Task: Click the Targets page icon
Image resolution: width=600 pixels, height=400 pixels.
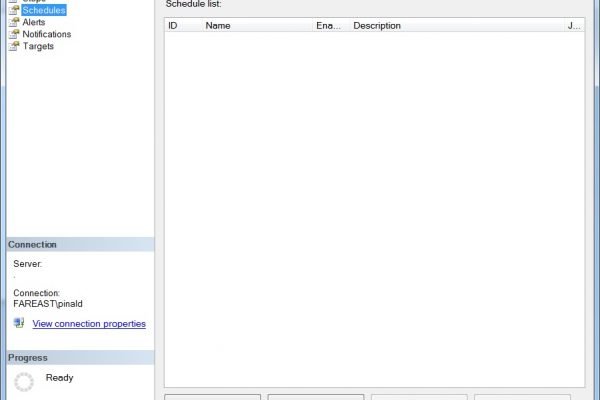Action: 14,46
